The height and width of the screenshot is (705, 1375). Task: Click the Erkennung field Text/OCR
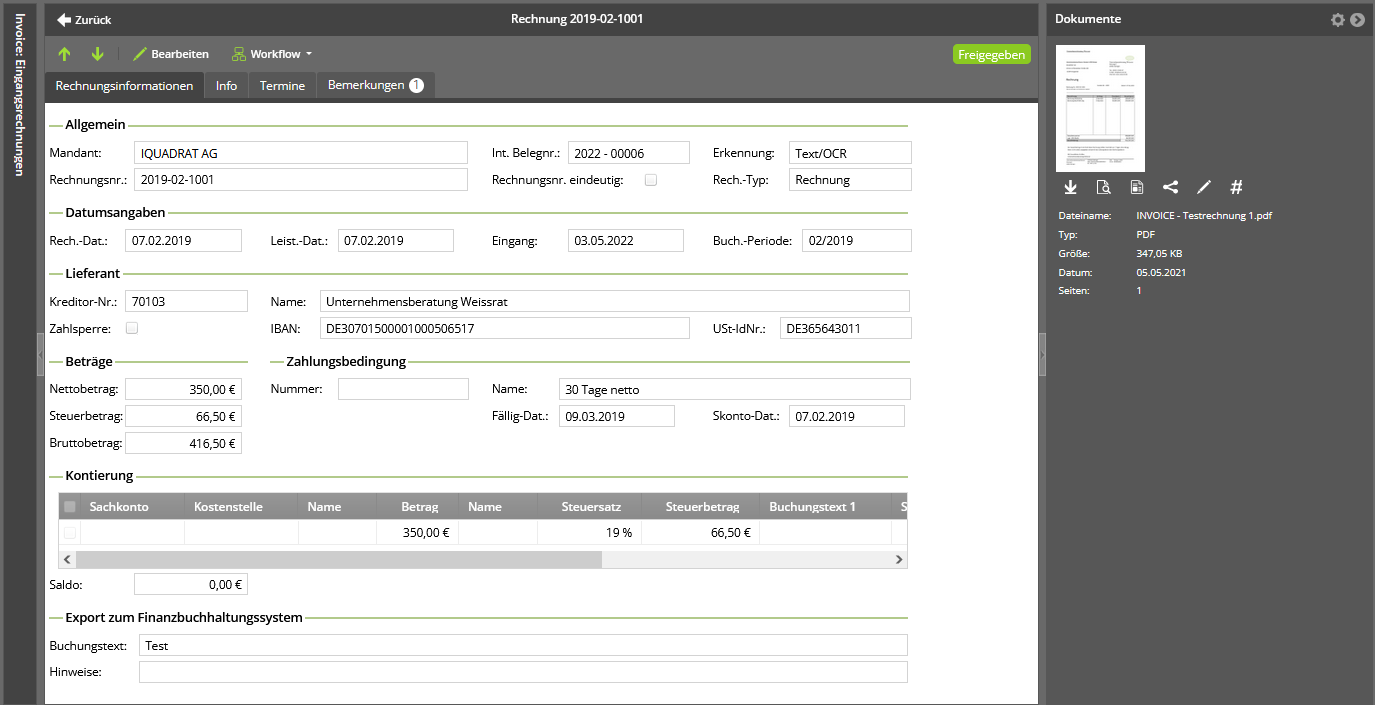[x=850, y=153]
